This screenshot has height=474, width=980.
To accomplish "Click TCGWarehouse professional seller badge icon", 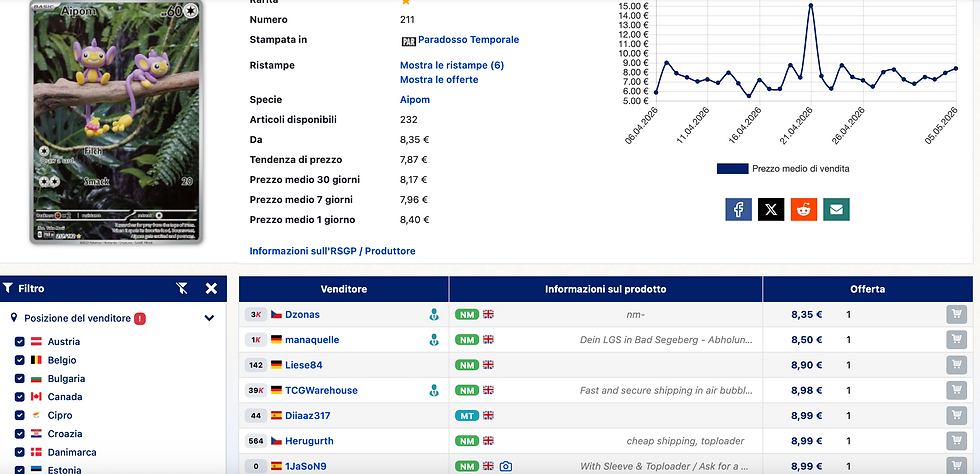I will click(434, 390).
